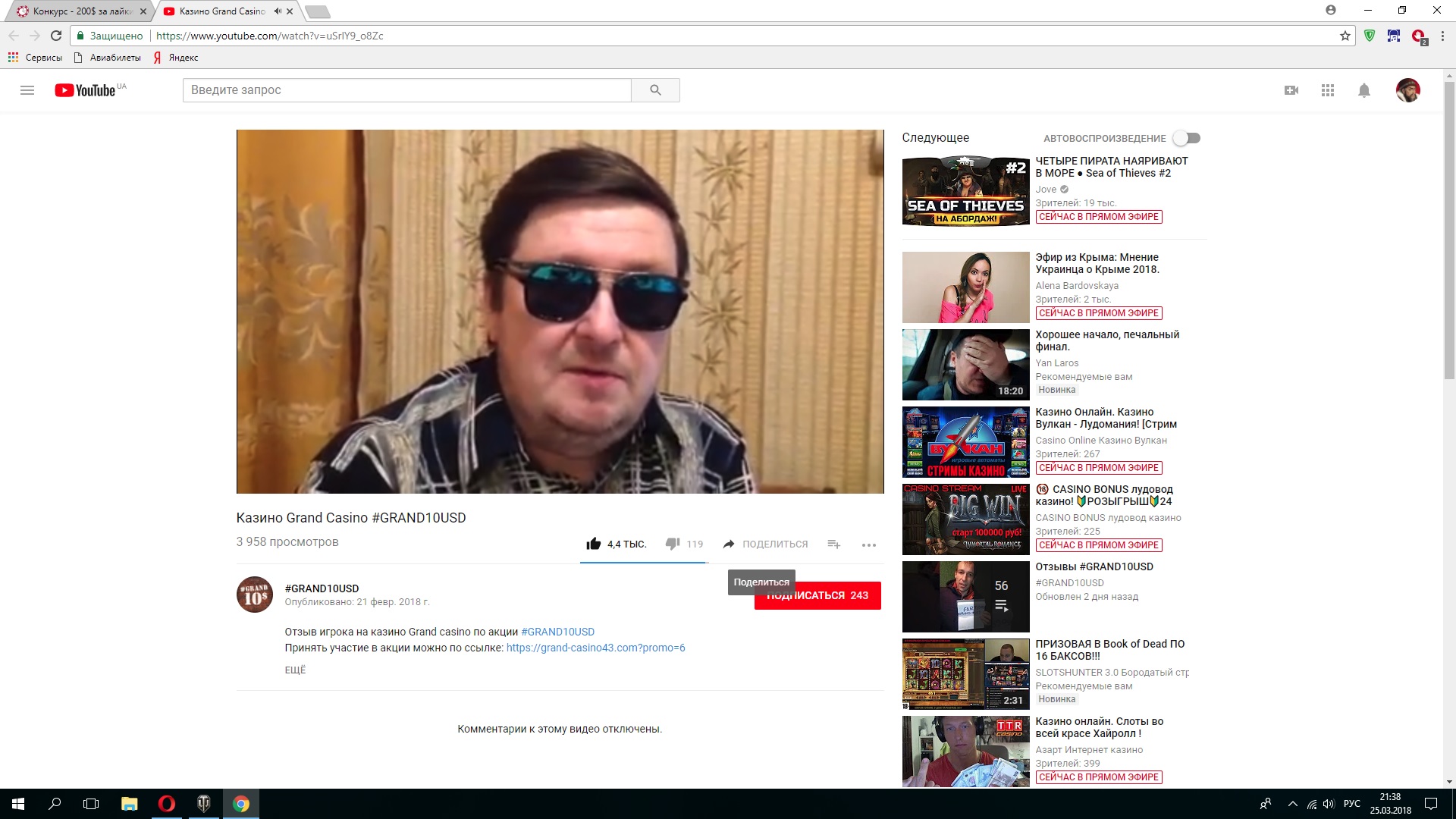Open the notifications bell
Image resolution: width=1456 pixels, height=819 pixels.
point(1364,90)
